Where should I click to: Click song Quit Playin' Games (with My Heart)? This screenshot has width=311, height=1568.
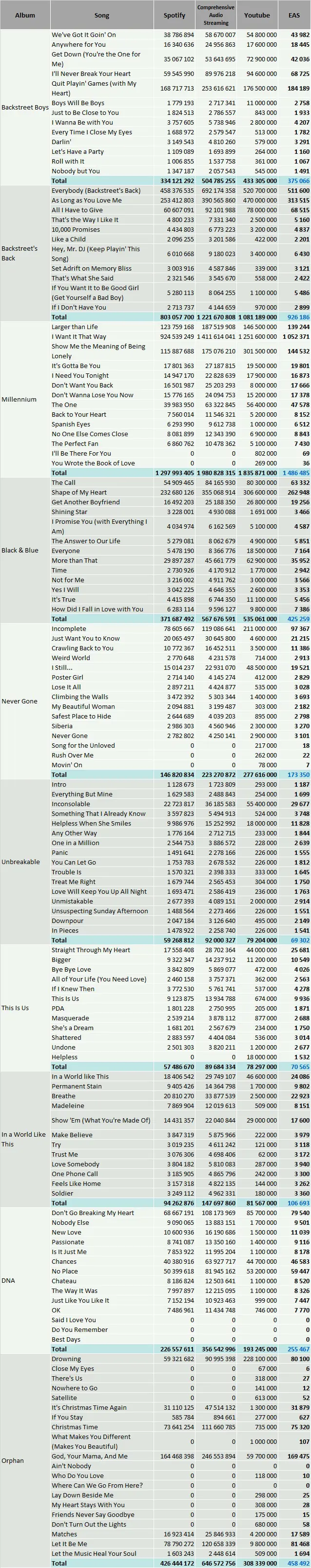[94, 88]
